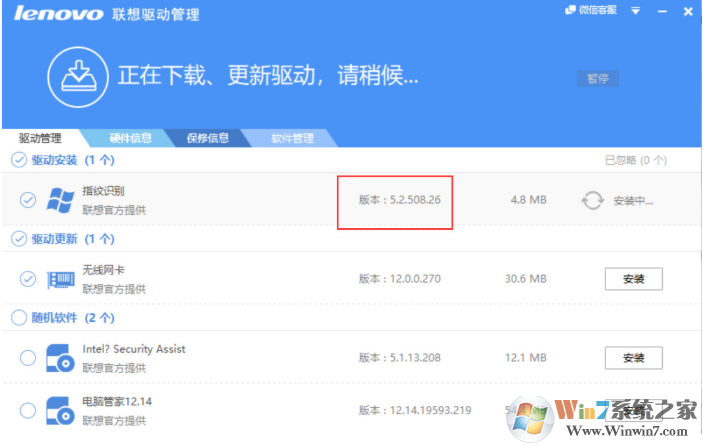Switch to the 软件管理 tab
Image resolution: width=704 pixels, height=445 pixels.
tap(292, 138)
